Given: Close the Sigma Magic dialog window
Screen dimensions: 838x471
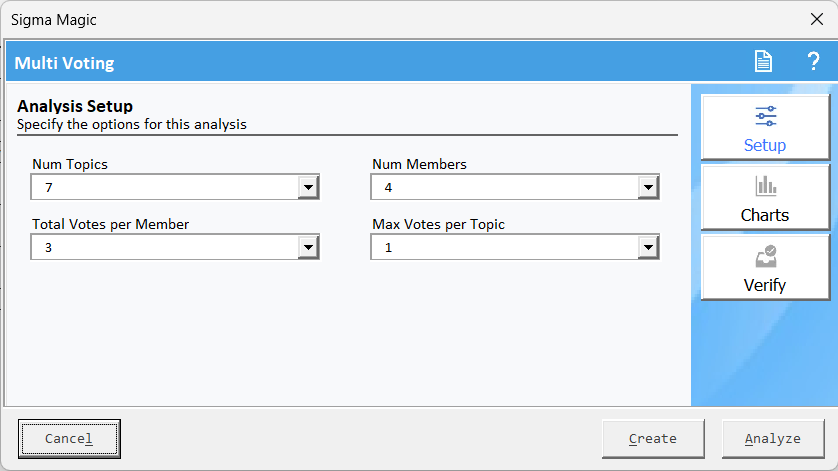Looking at the screenshot, I should [x=817, y=20].
